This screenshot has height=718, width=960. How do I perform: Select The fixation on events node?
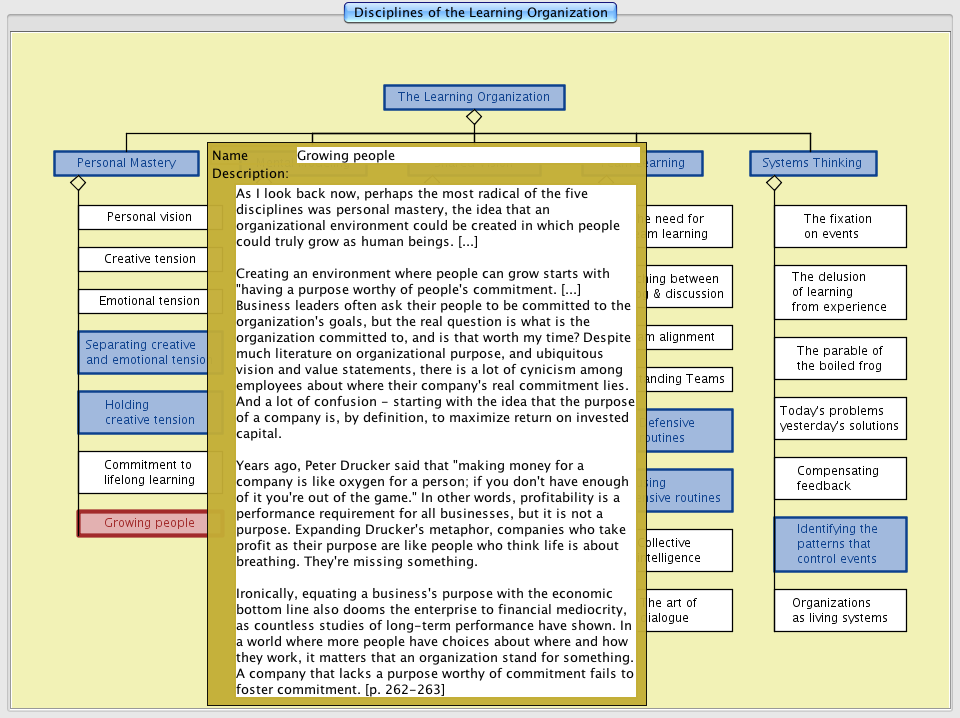(839, 226)
